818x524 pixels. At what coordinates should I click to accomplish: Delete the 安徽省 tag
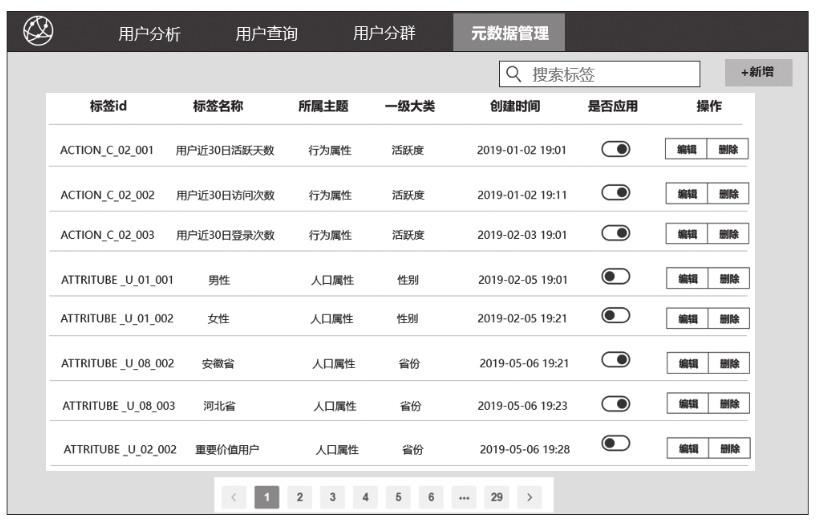(729, 363)
